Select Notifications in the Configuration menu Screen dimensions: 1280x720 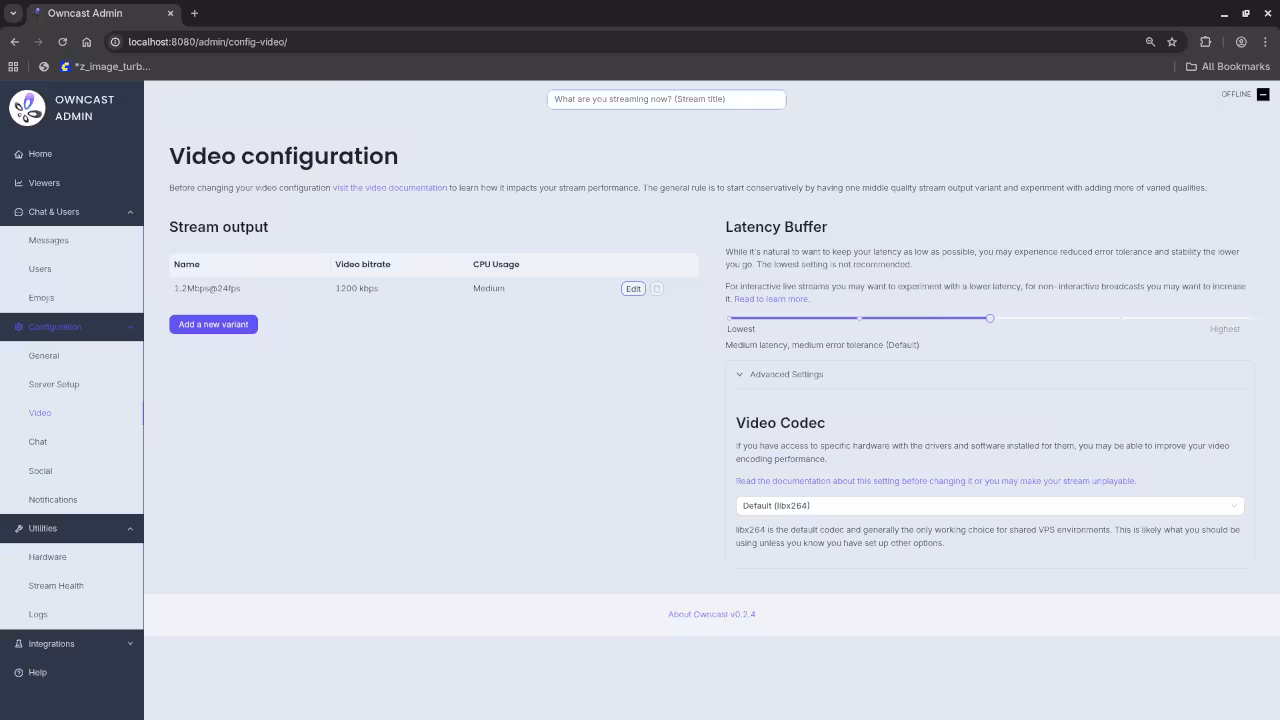tap(52, 499)
